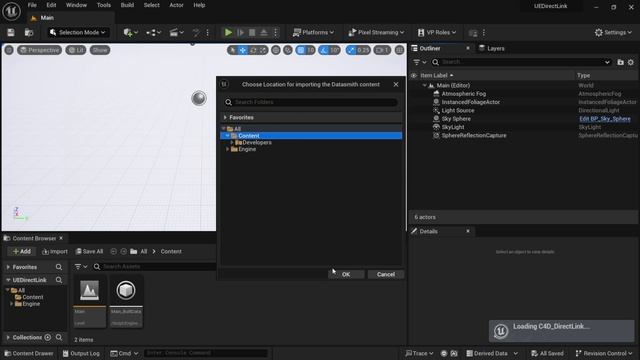Click the Stop simulation button

pyautogui.click(x=252, y=32)
